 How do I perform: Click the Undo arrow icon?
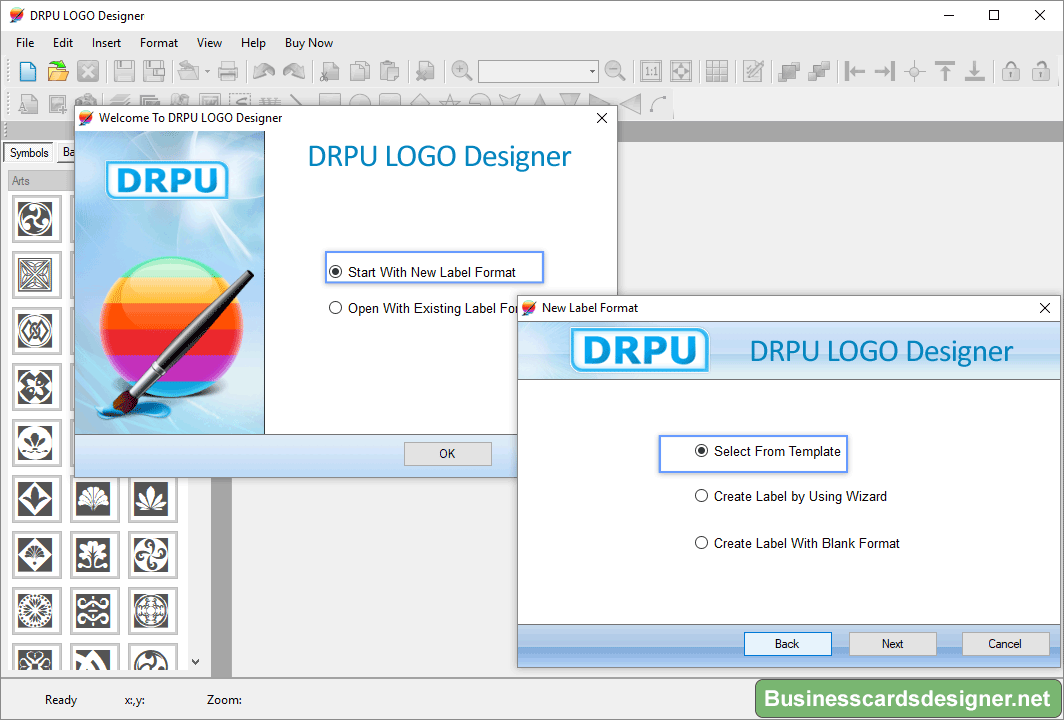263,71
